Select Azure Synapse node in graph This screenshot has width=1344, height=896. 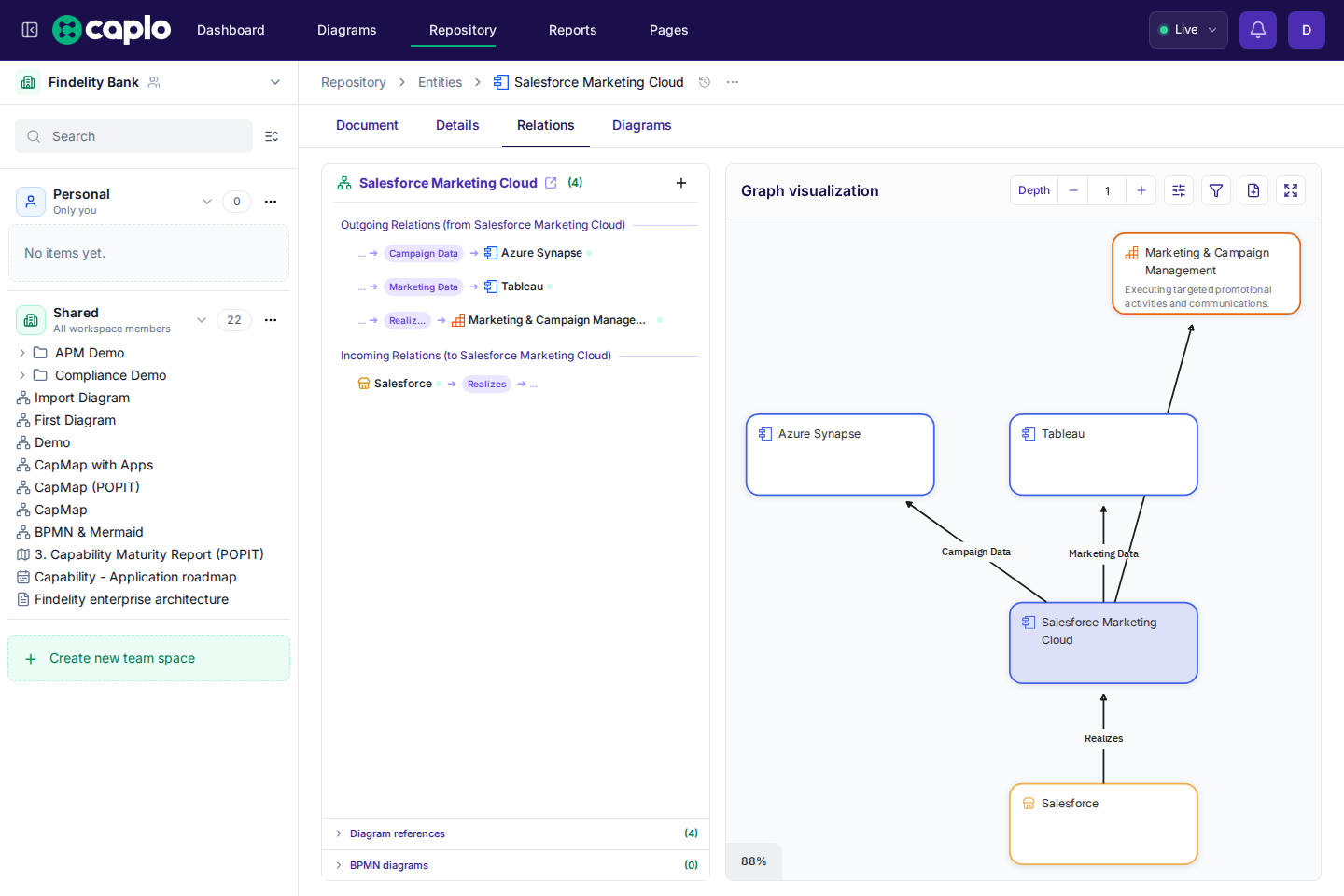(840, 455)
